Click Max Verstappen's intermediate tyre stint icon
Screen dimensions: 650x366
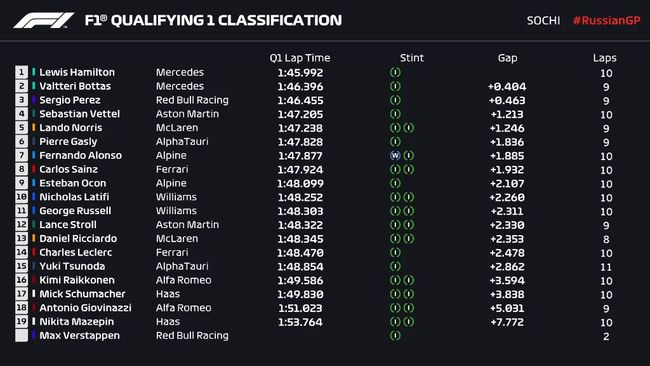tap(395, 335)
